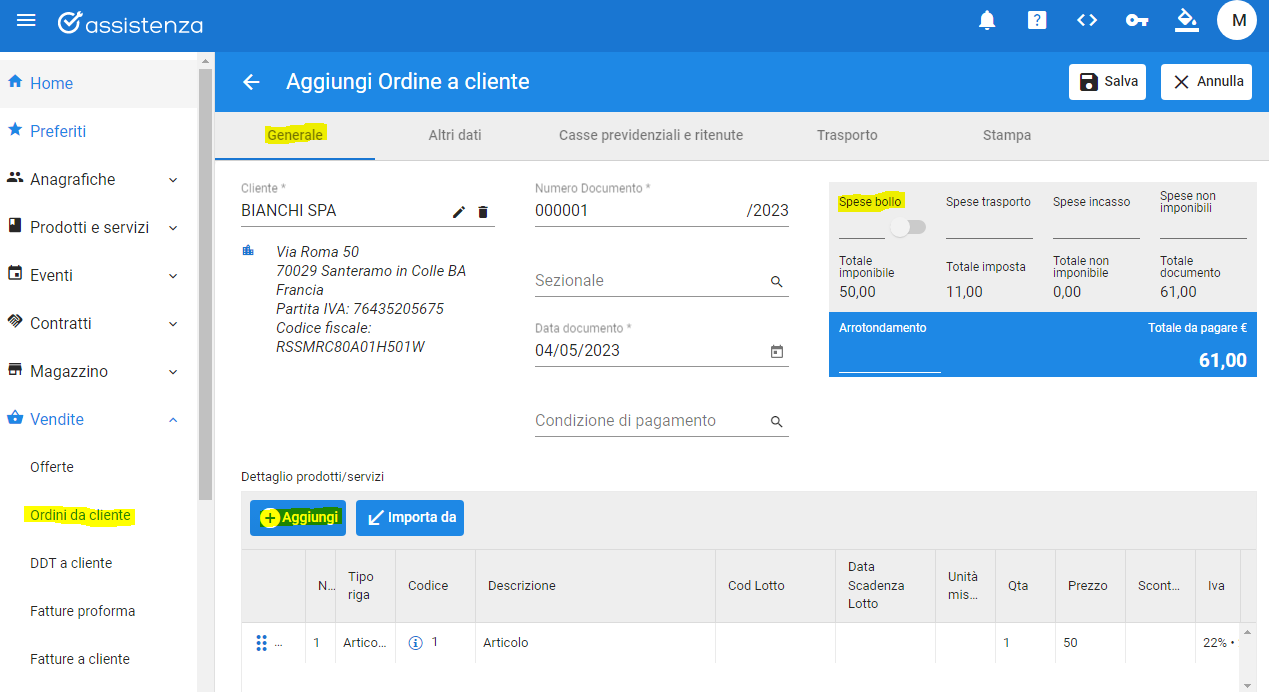Click the info icon beside Codice 1
The image size is (1269, 692).
(416, 643)
